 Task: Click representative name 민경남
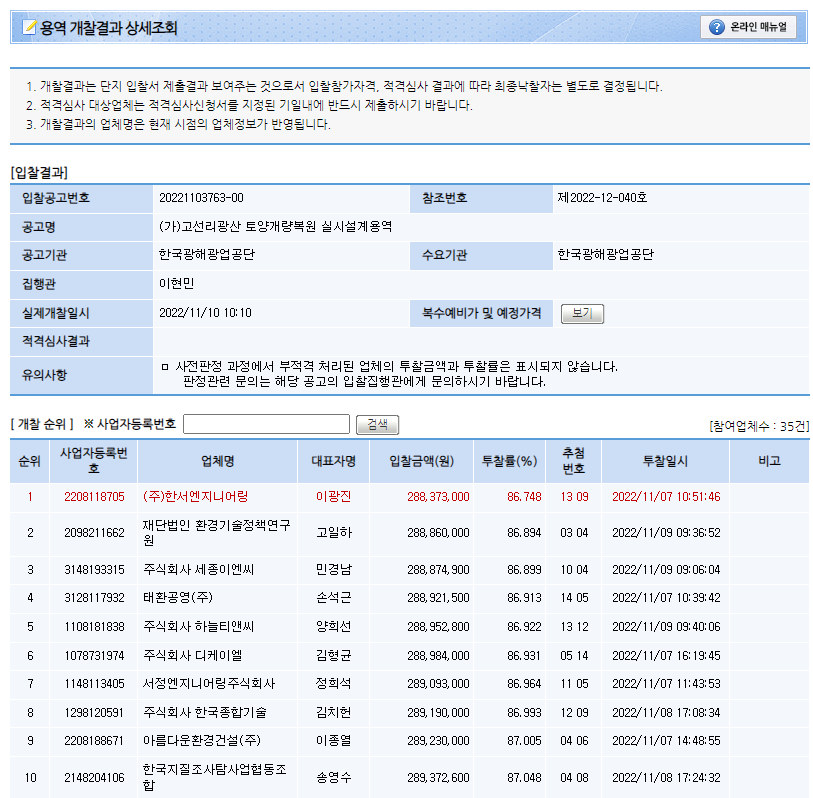(333, 570)
